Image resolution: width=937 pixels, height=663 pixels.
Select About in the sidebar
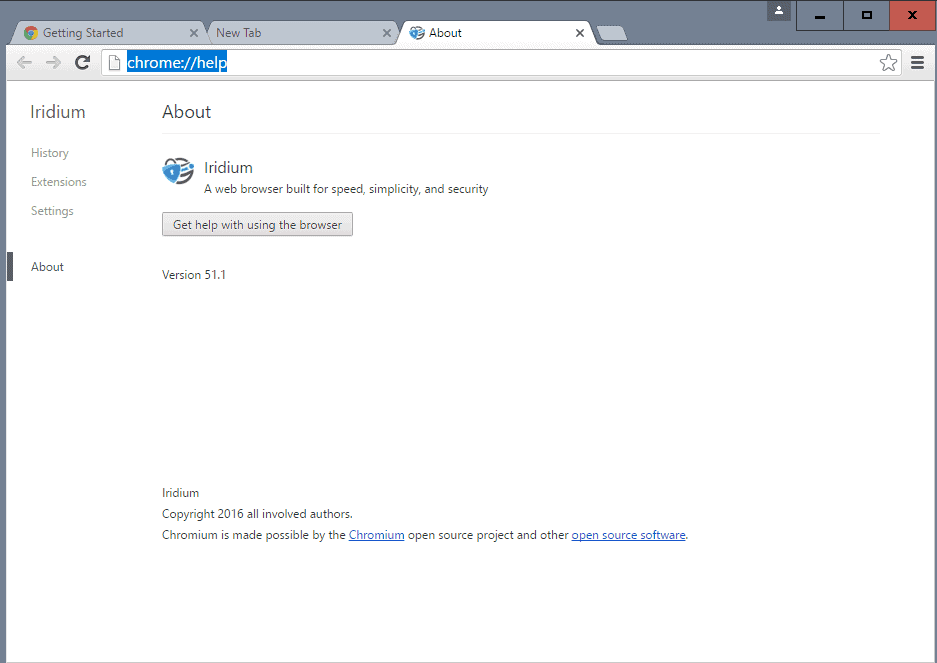(47, 267)
